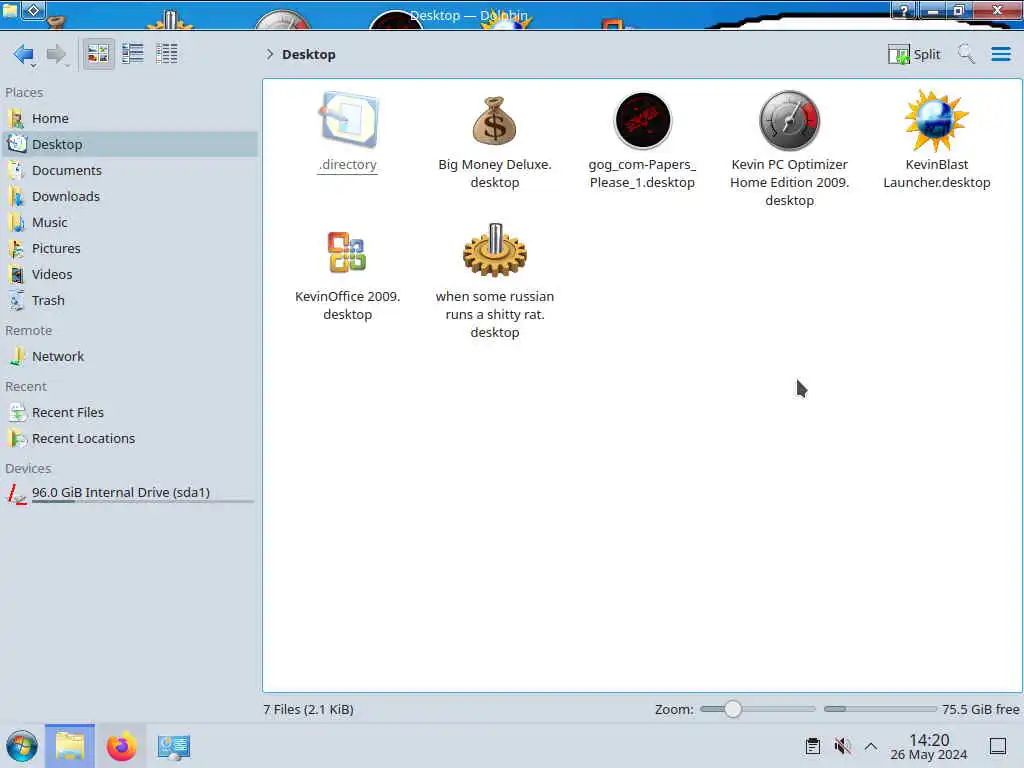This screenshot has height=768, width=1024.
Task: Open Home in Places
Action: (129, 118)
